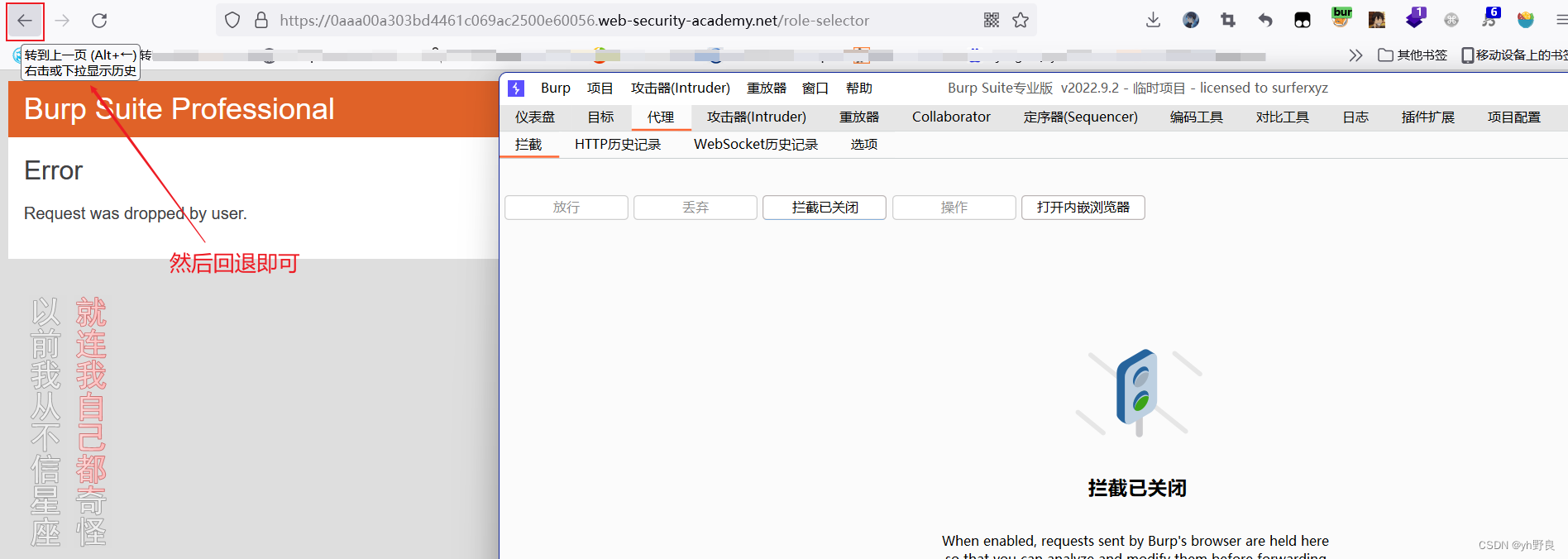Reload the current page

click(99, 21)
